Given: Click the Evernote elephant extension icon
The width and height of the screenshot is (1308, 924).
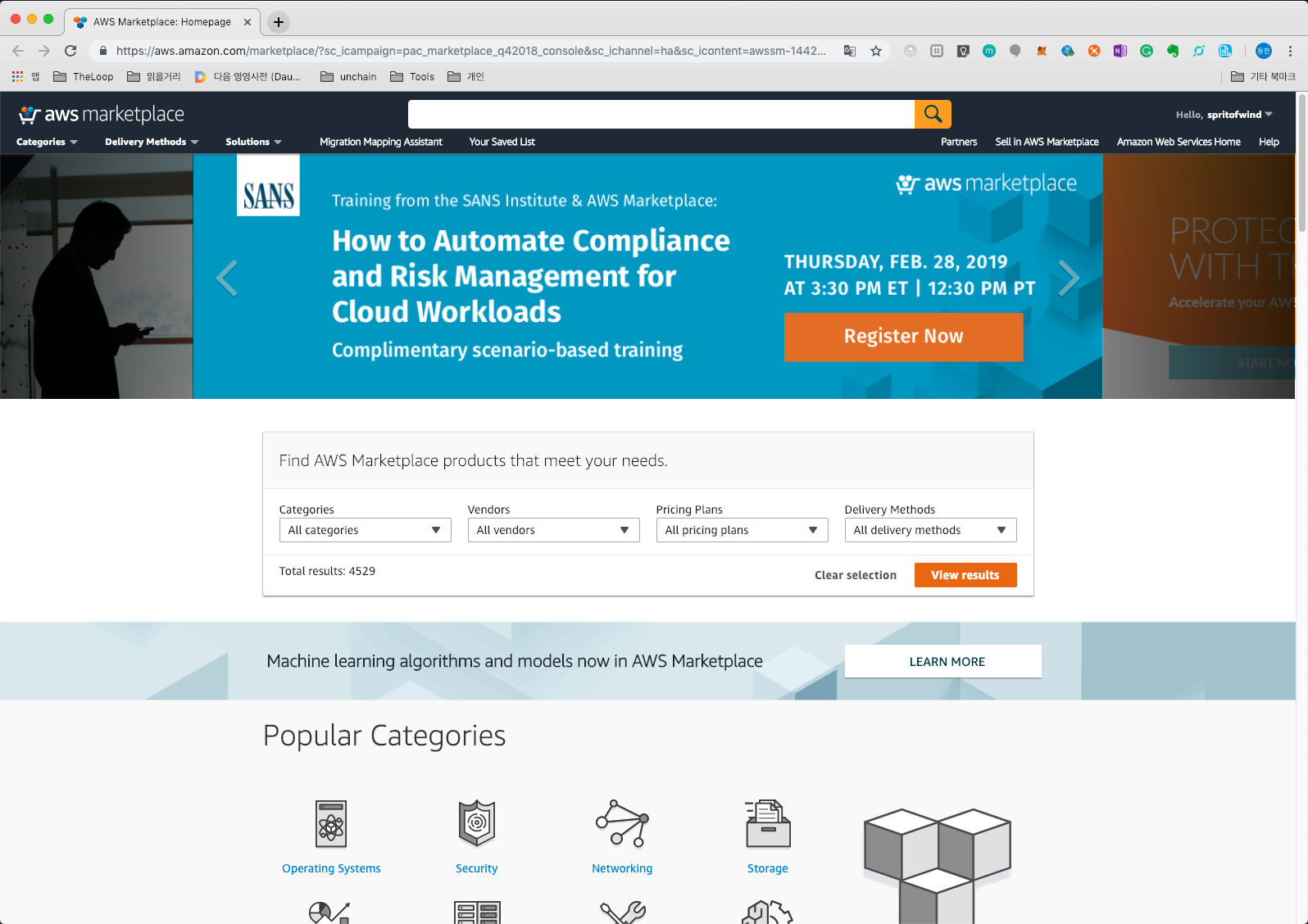Looking at the screenshot, I should 1173,51.
